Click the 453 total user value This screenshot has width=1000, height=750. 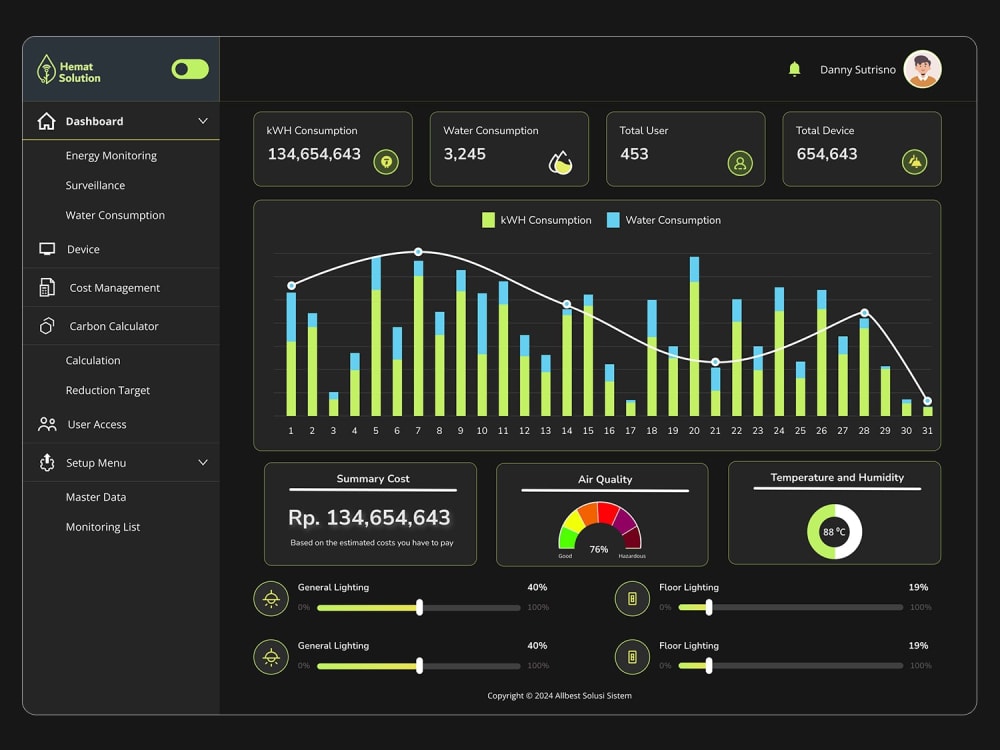tap(634, 154)
